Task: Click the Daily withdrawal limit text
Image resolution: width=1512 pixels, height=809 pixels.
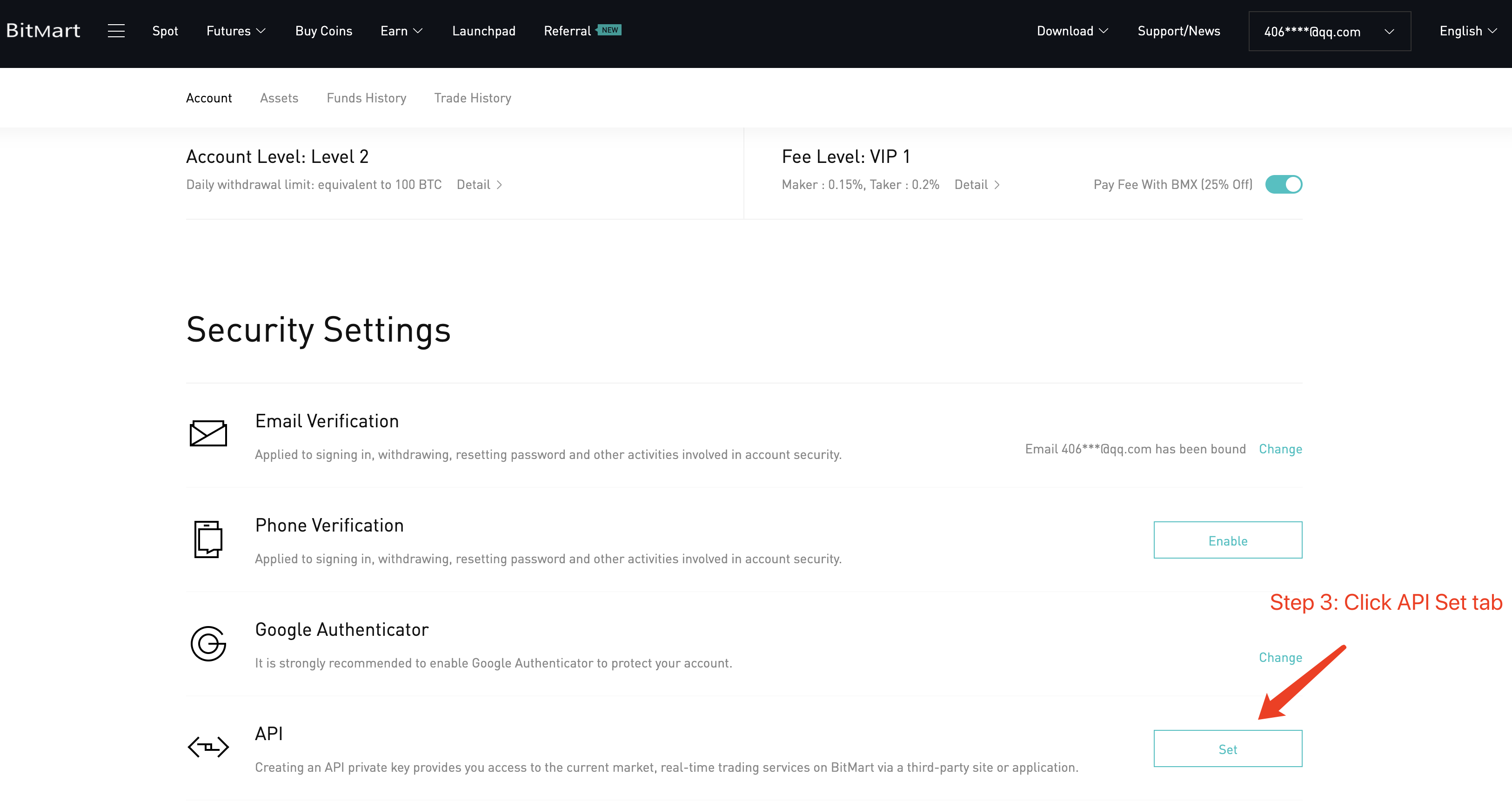Action: click(x=314, y=184)
